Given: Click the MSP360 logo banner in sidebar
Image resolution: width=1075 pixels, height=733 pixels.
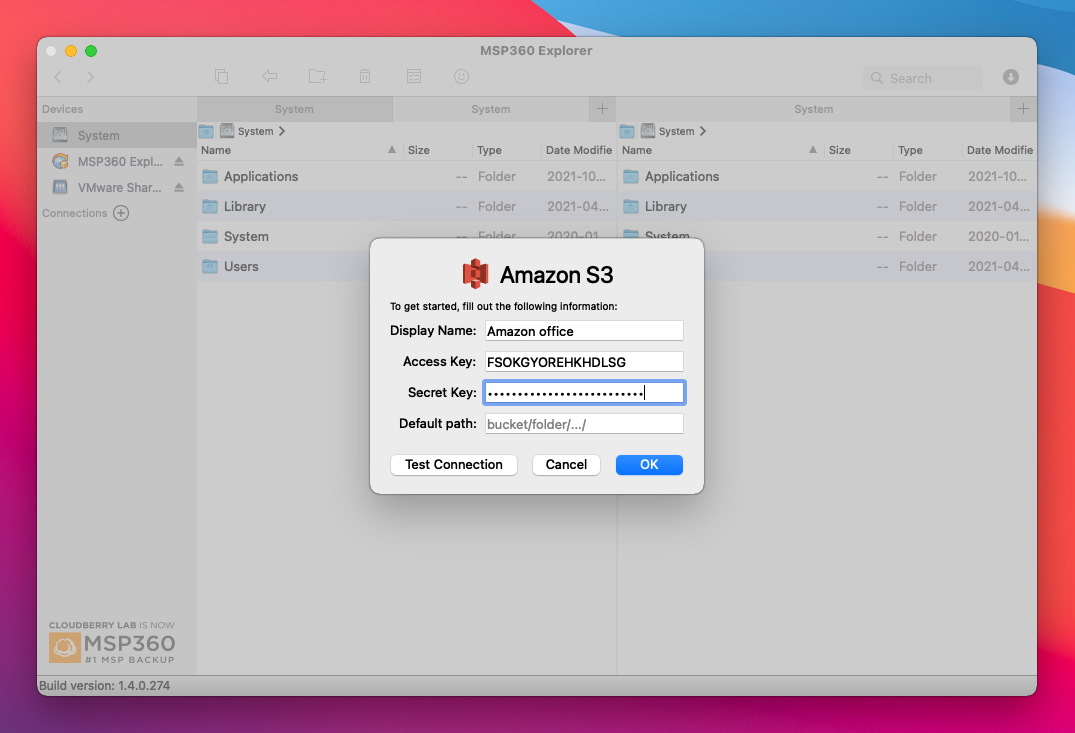Looking at the screenshot, I should coord(112,642).
